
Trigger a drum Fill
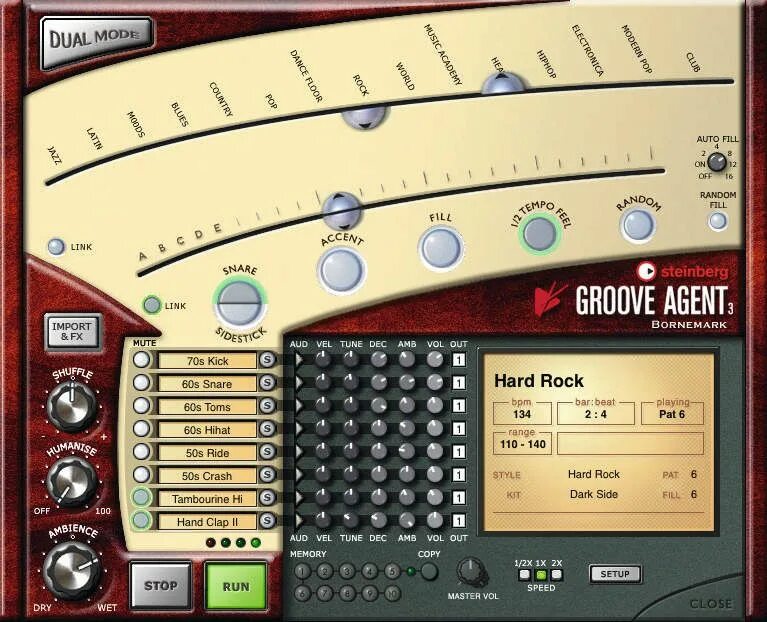(x=441, y=247)
